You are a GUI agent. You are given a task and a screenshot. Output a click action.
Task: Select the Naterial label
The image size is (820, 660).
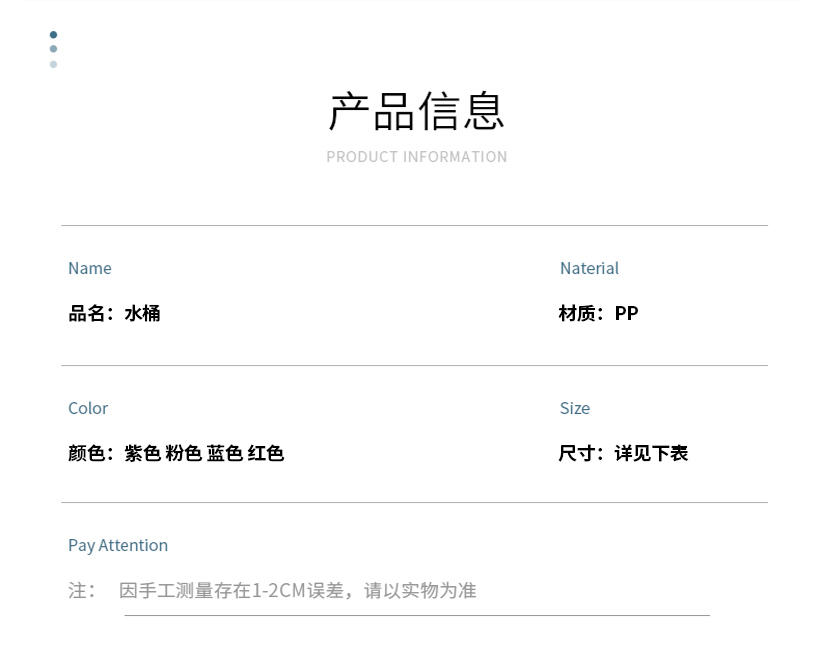[x=589, y=268]
